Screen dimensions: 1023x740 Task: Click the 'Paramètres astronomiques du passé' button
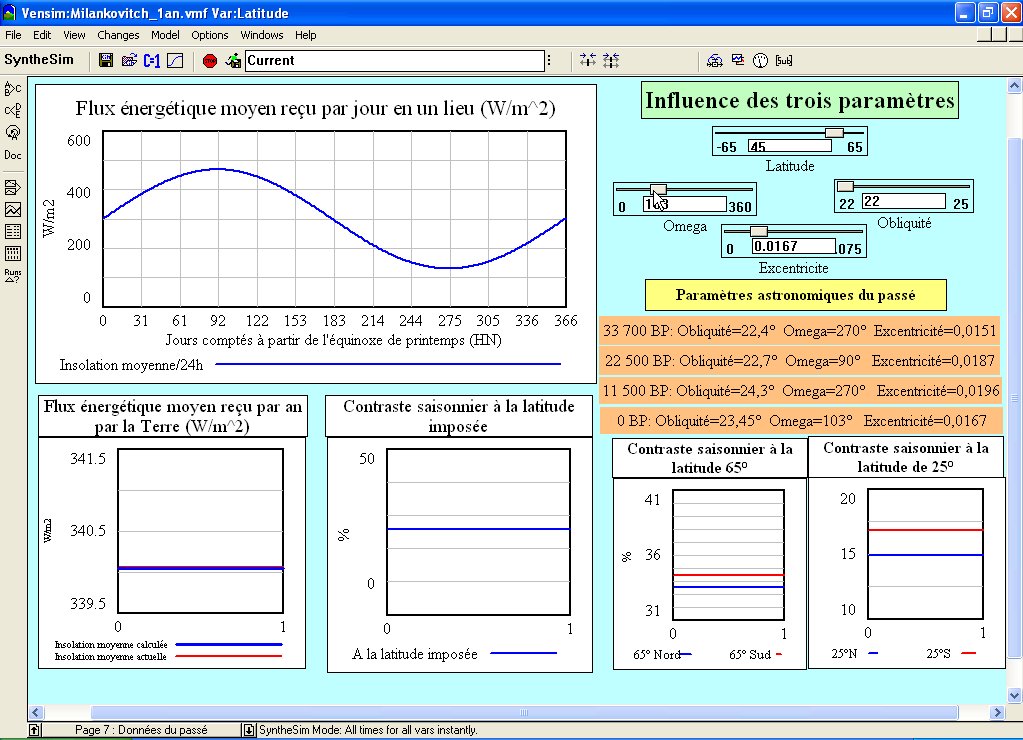796,295
